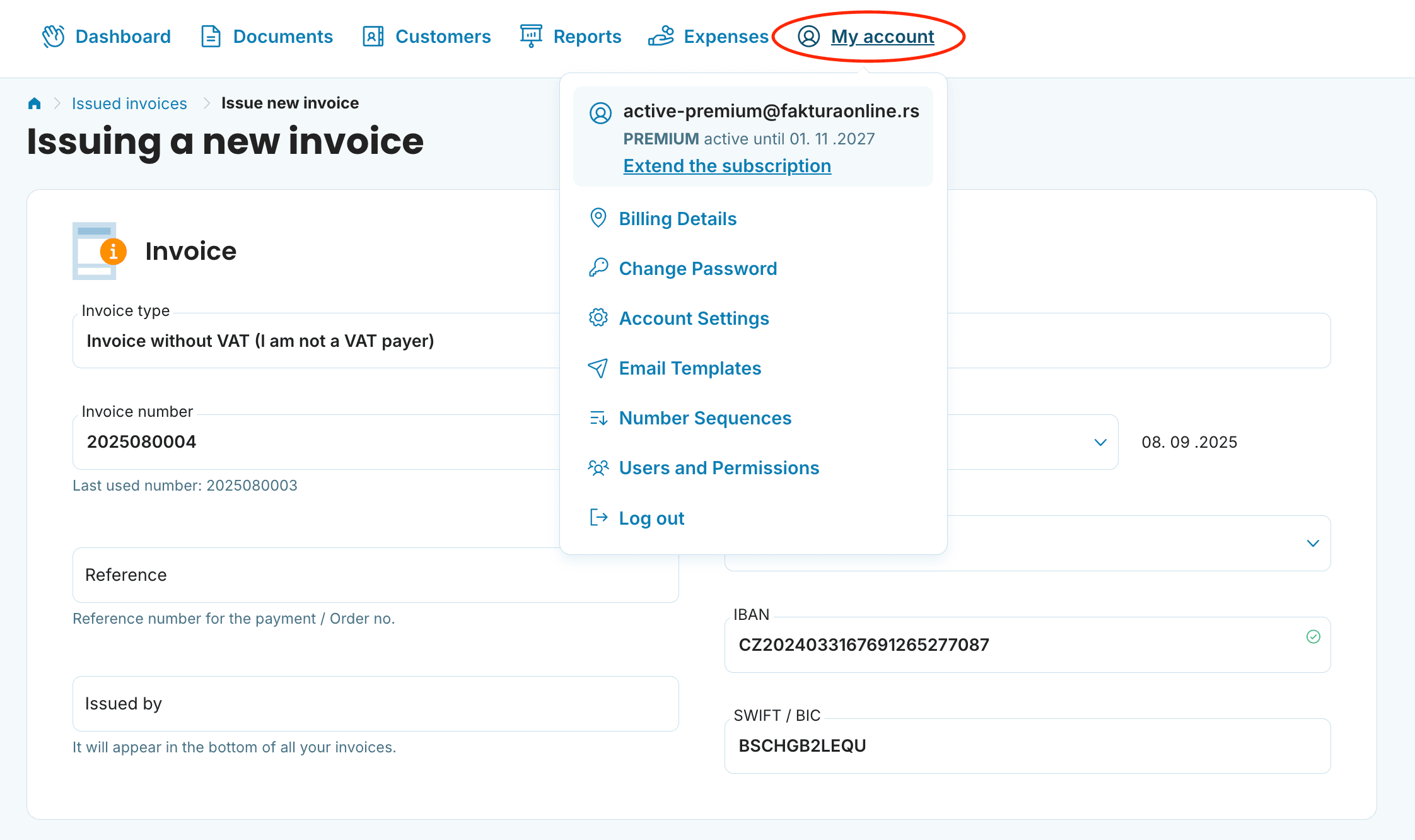Click the Customers contact book icon

373,37
